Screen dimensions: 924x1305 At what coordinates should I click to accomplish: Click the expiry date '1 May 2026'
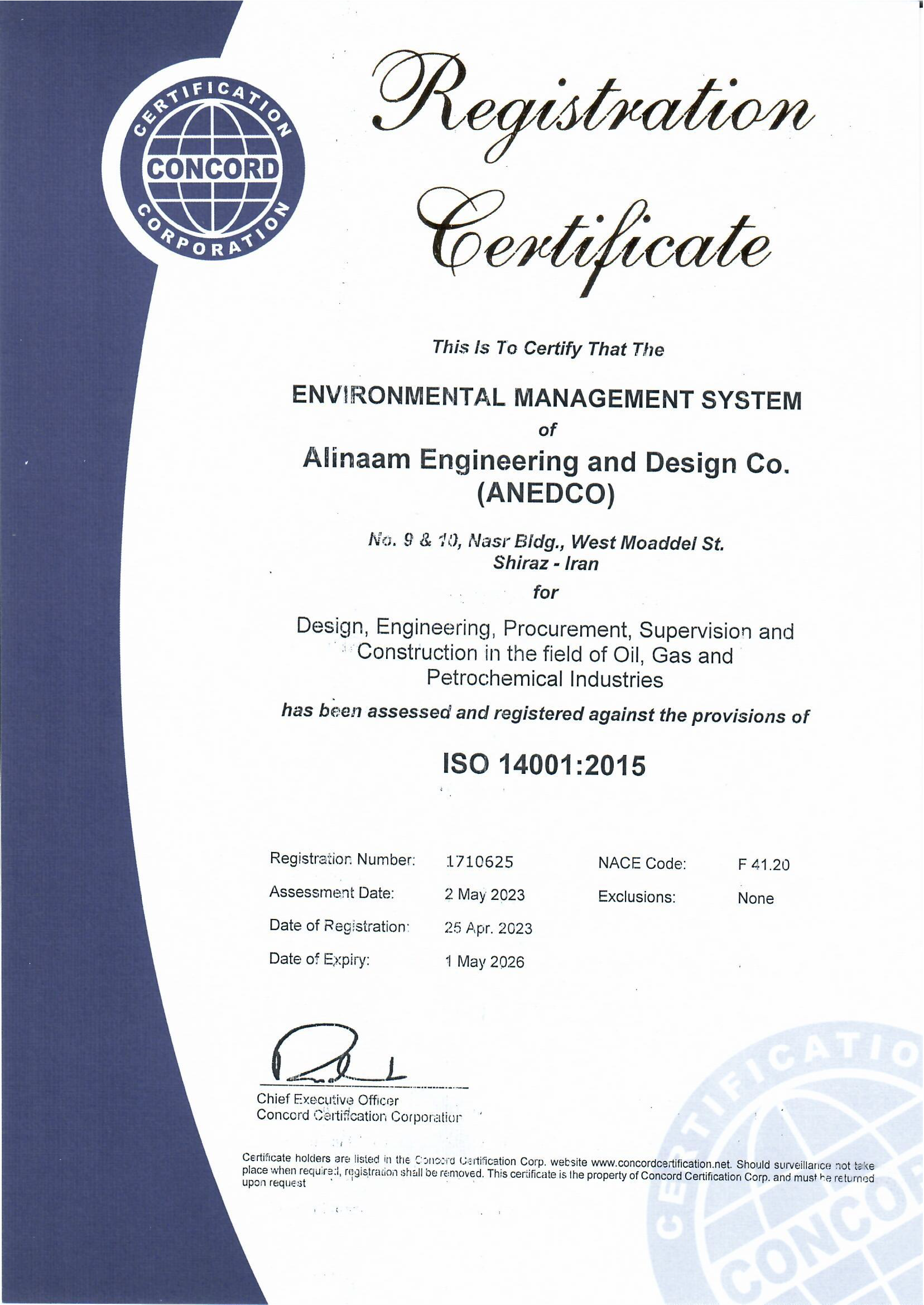click(x=485, y=962)
